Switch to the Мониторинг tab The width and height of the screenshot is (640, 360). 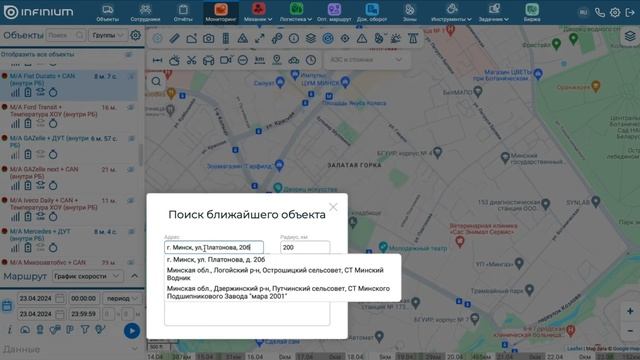coord(221,12)
